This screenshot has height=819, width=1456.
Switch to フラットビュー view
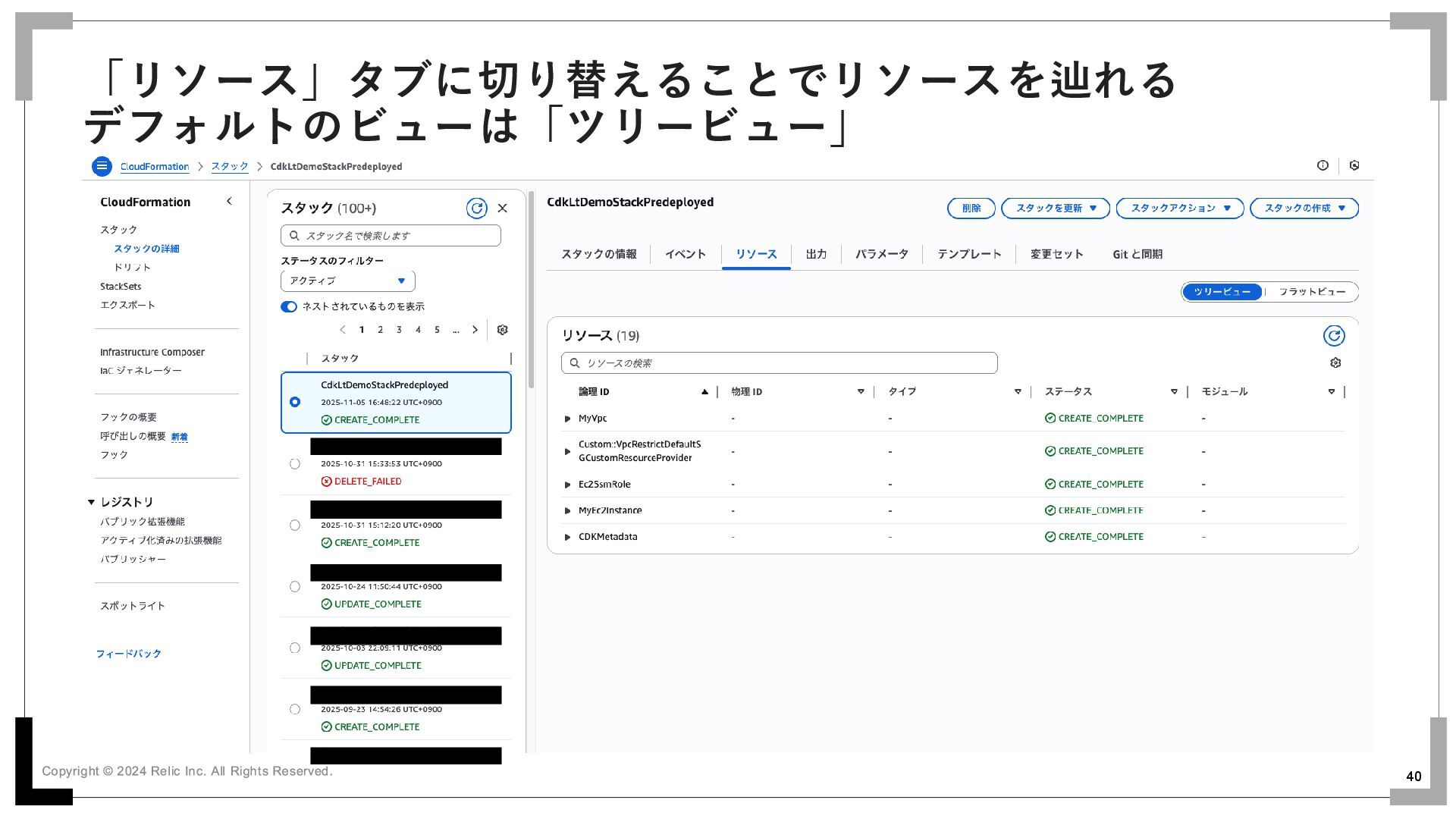pyautogui.click(x=1312, y=292)
